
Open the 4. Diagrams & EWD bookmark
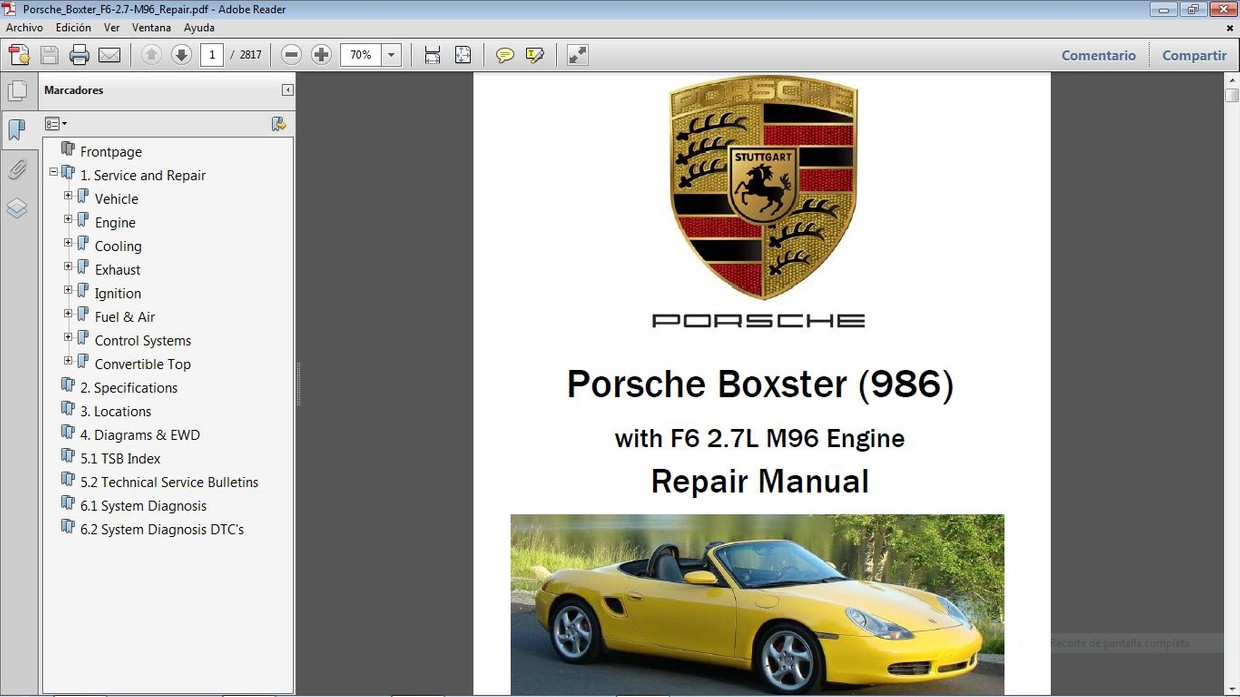140,435
